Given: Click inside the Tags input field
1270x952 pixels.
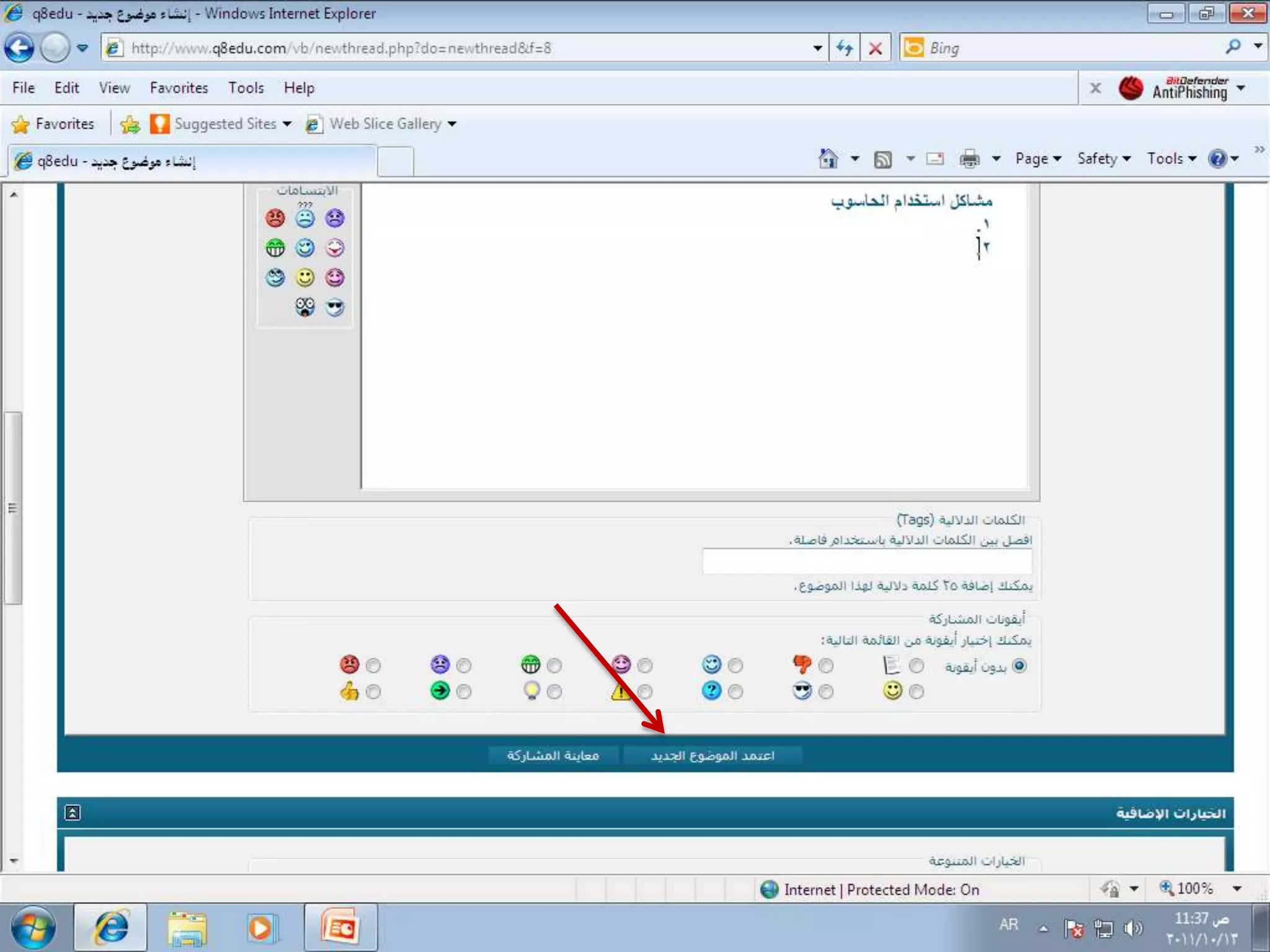Looking at the screenshot, I should [867, 562].
